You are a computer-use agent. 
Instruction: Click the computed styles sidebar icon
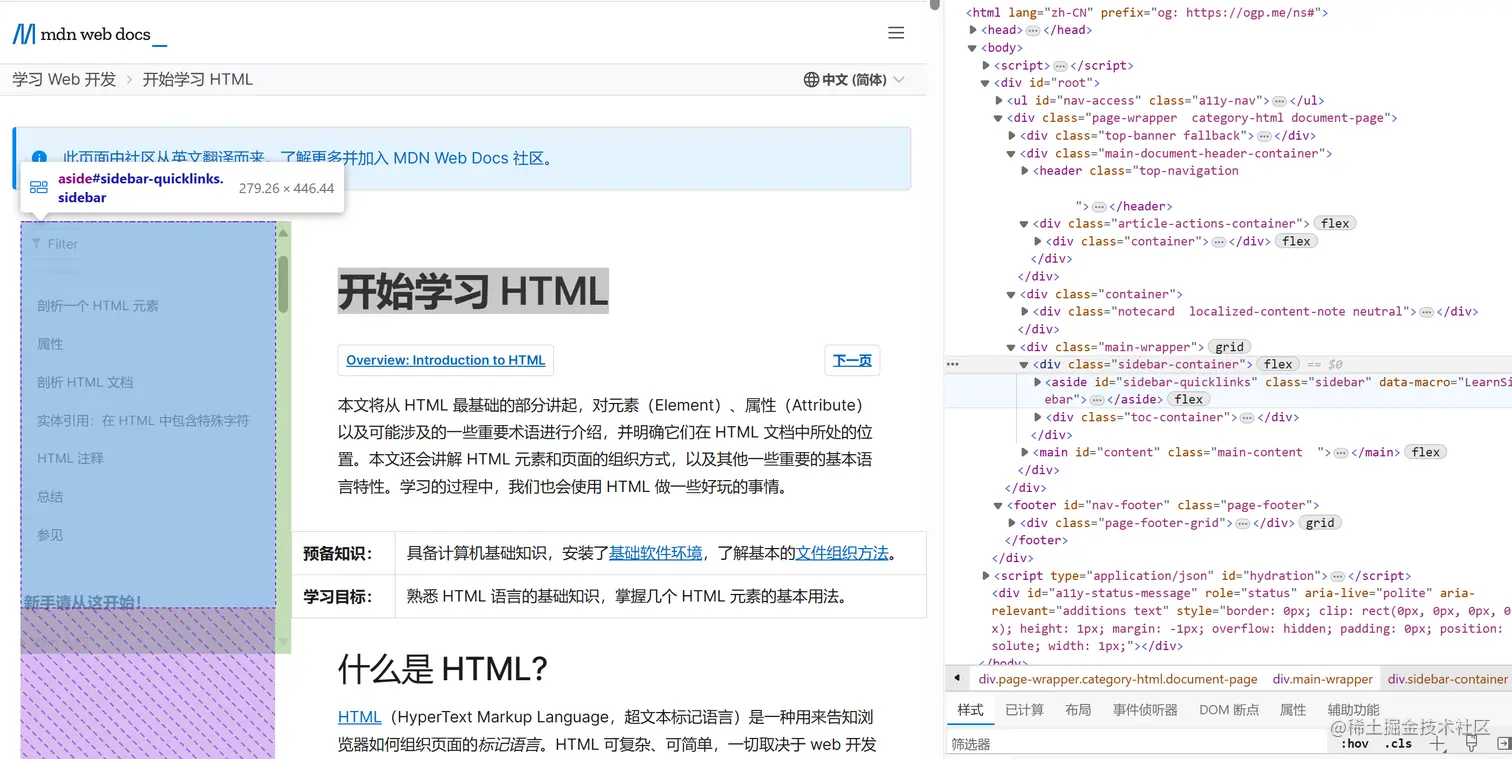(1503, 743)
